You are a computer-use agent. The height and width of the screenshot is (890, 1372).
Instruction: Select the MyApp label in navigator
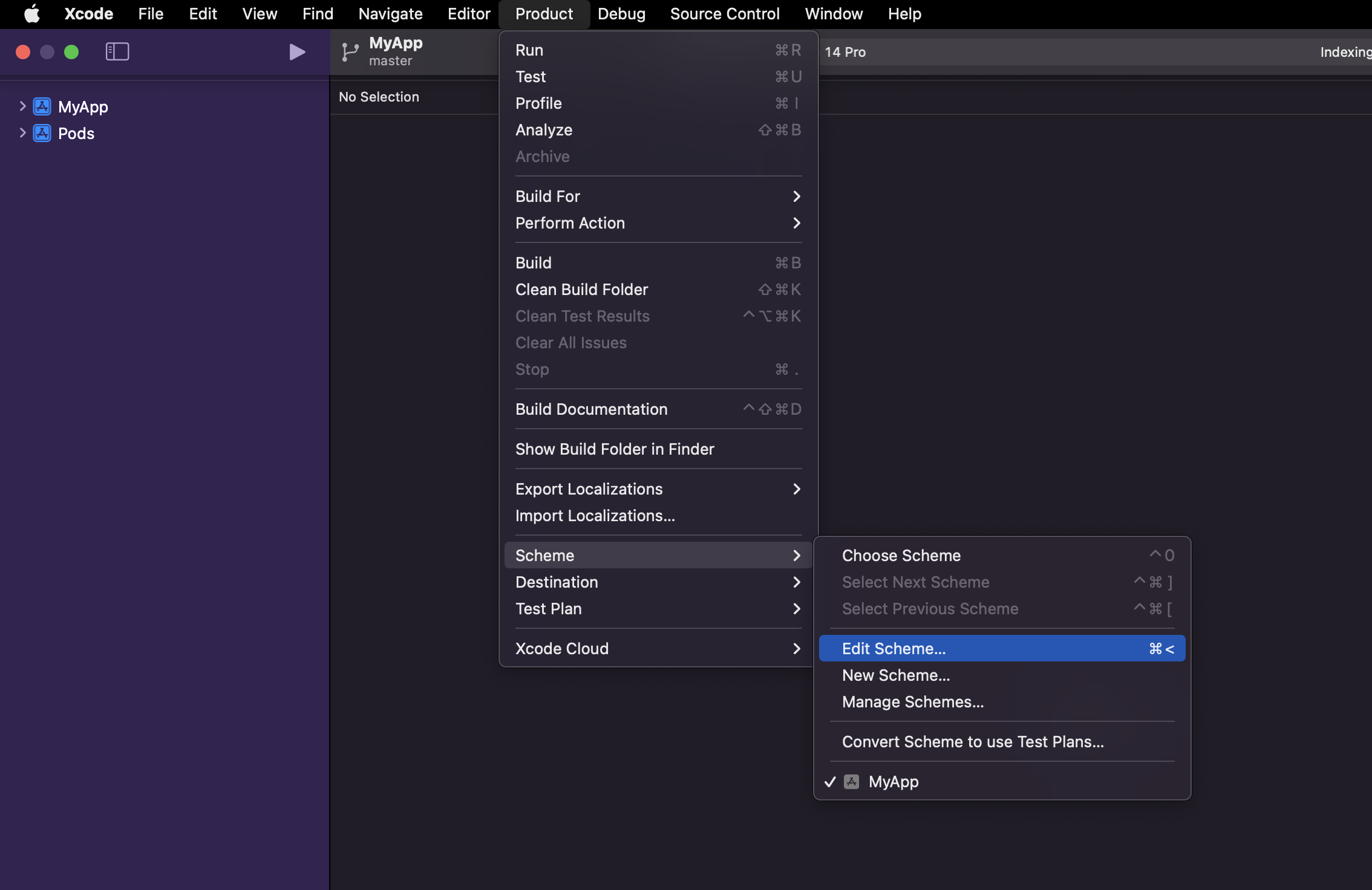click(83, 107)
